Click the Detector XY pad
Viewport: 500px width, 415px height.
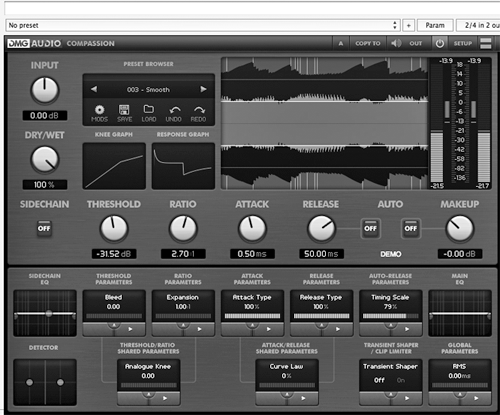[x=45, y=382]
